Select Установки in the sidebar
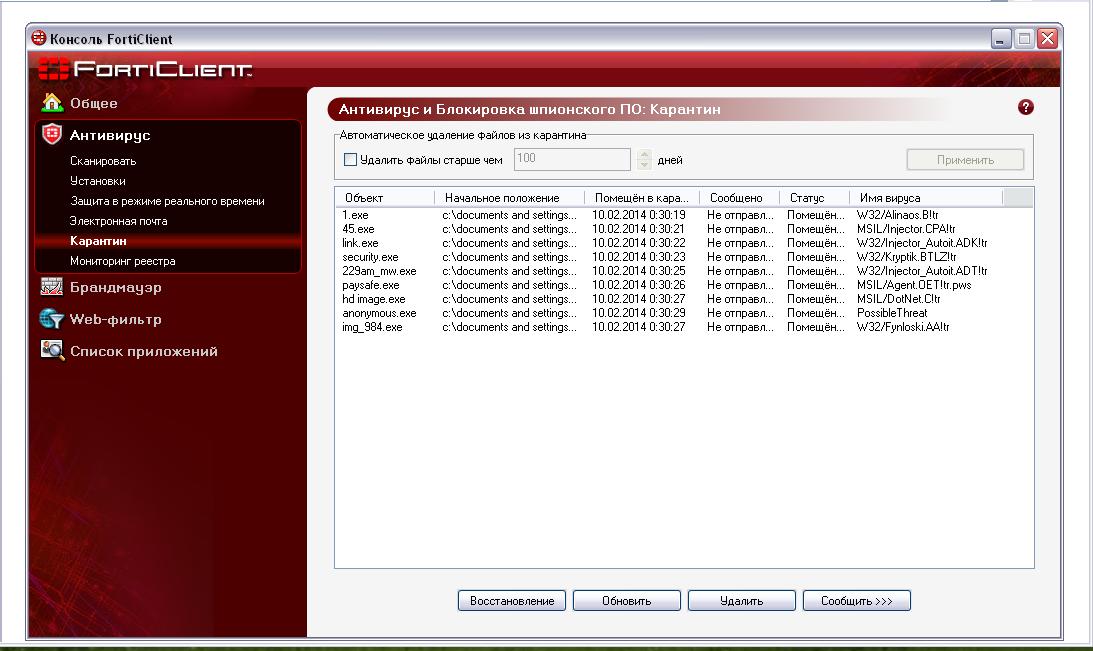The height and width of the screenshot is (651, 1093). coord(98,181)
